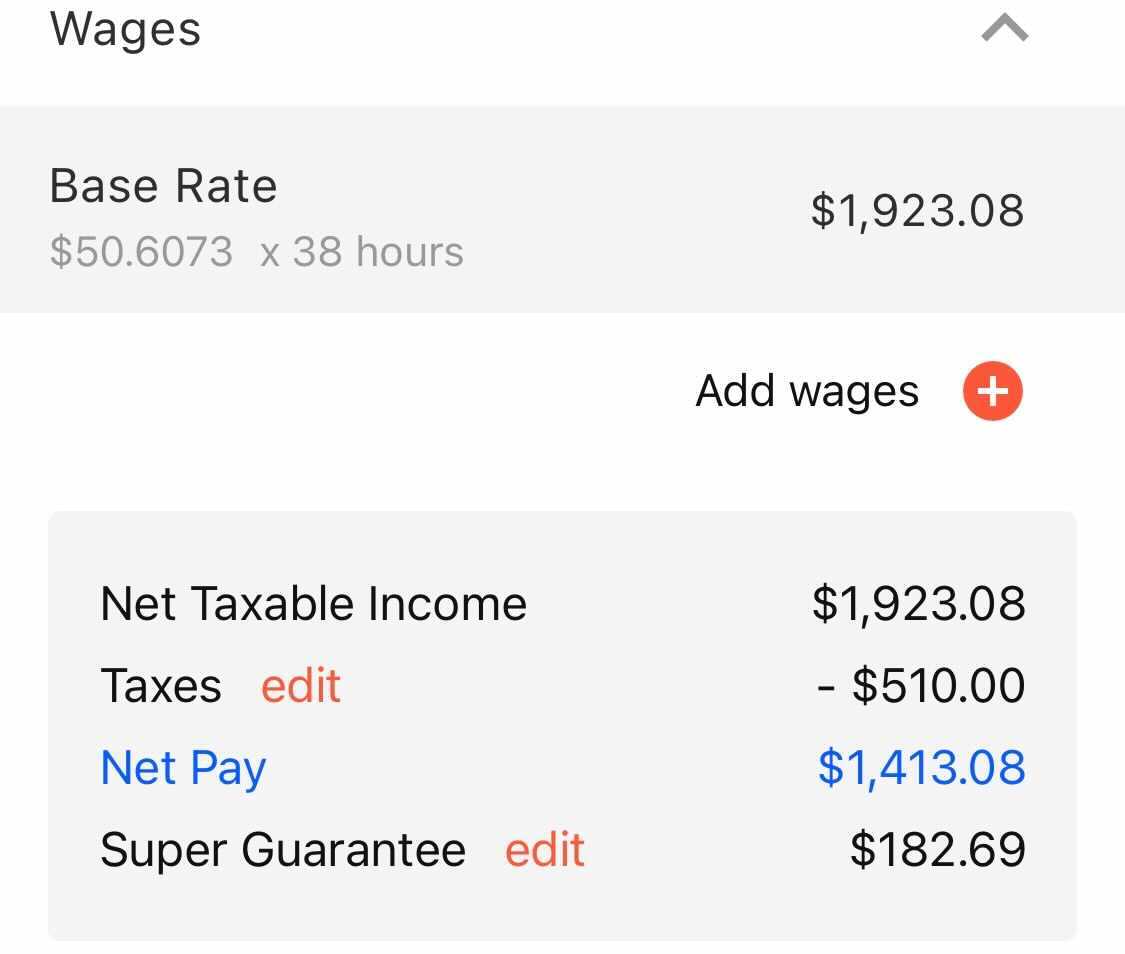This screenshot has width=1125, height=954.
Task: Click the Base Rate total $1,923.08
Action: (917, 211)
